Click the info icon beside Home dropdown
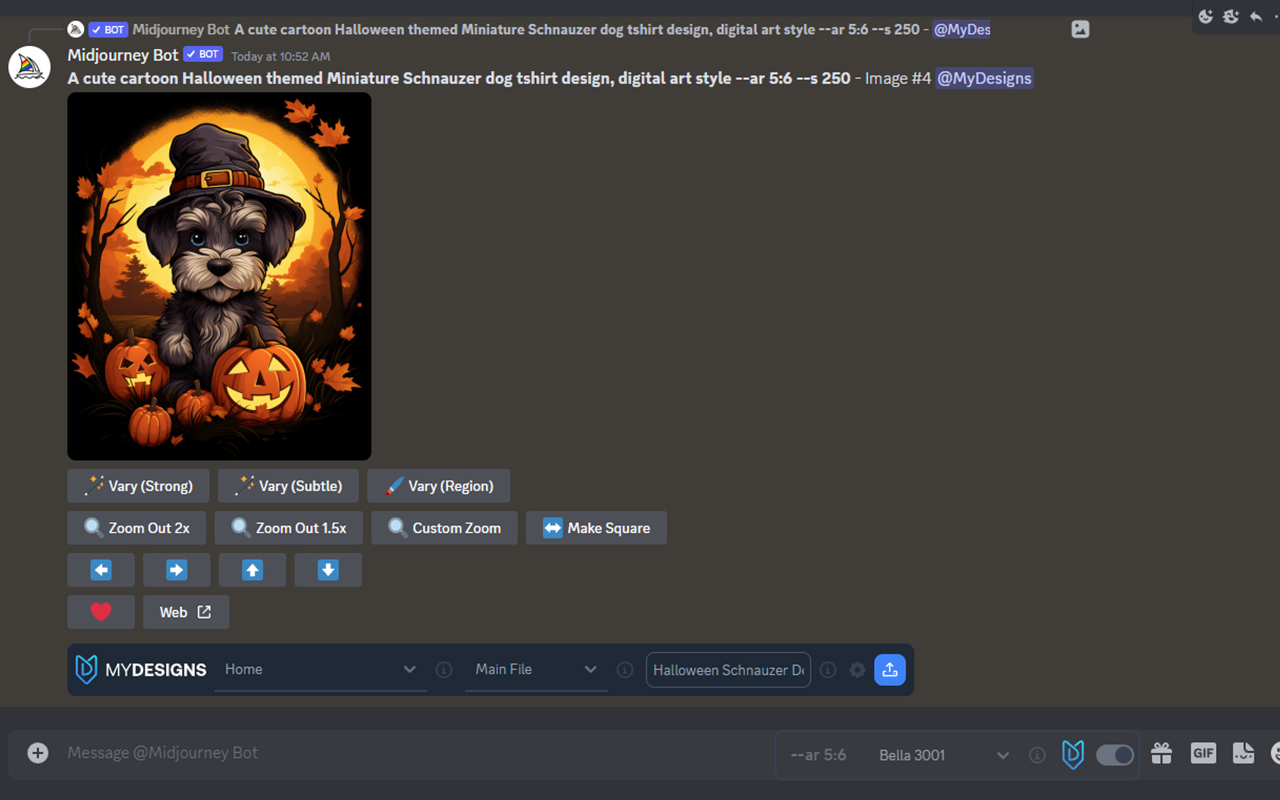 [x=444, y=670]
